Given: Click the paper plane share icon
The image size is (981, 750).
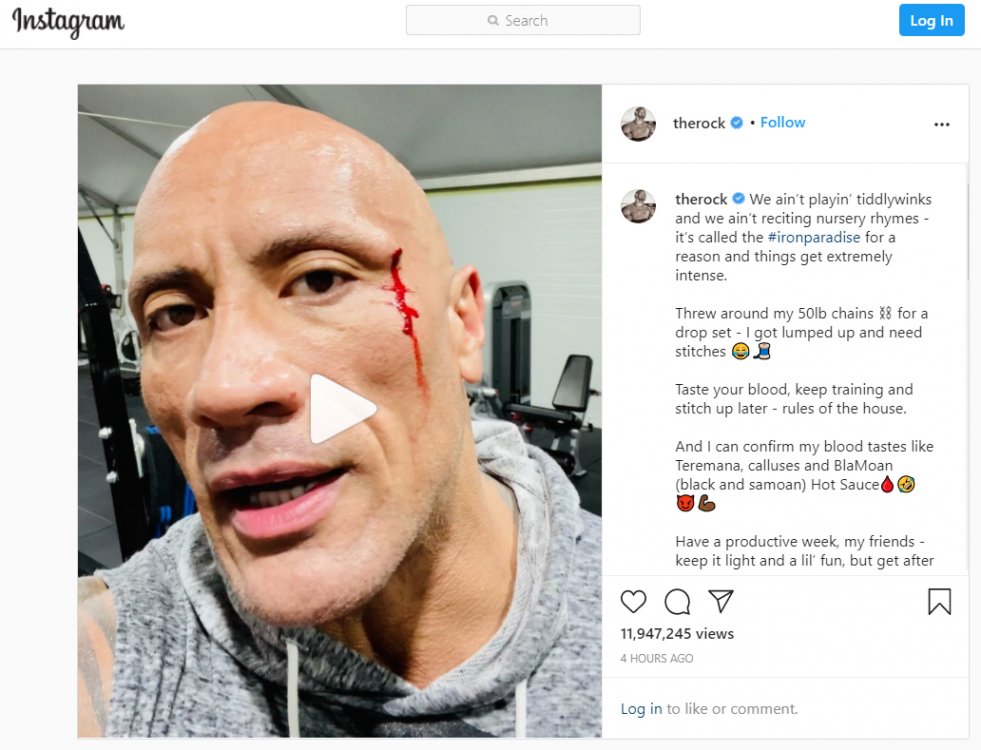Looking at the screenshot, I should [721, 601].
